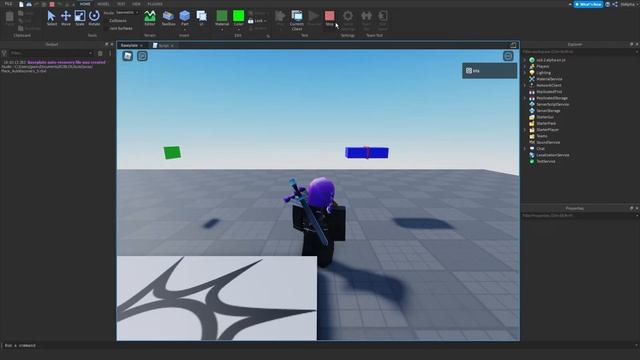Click the Filter workspace field in Explorer

(x=580, y=52)
